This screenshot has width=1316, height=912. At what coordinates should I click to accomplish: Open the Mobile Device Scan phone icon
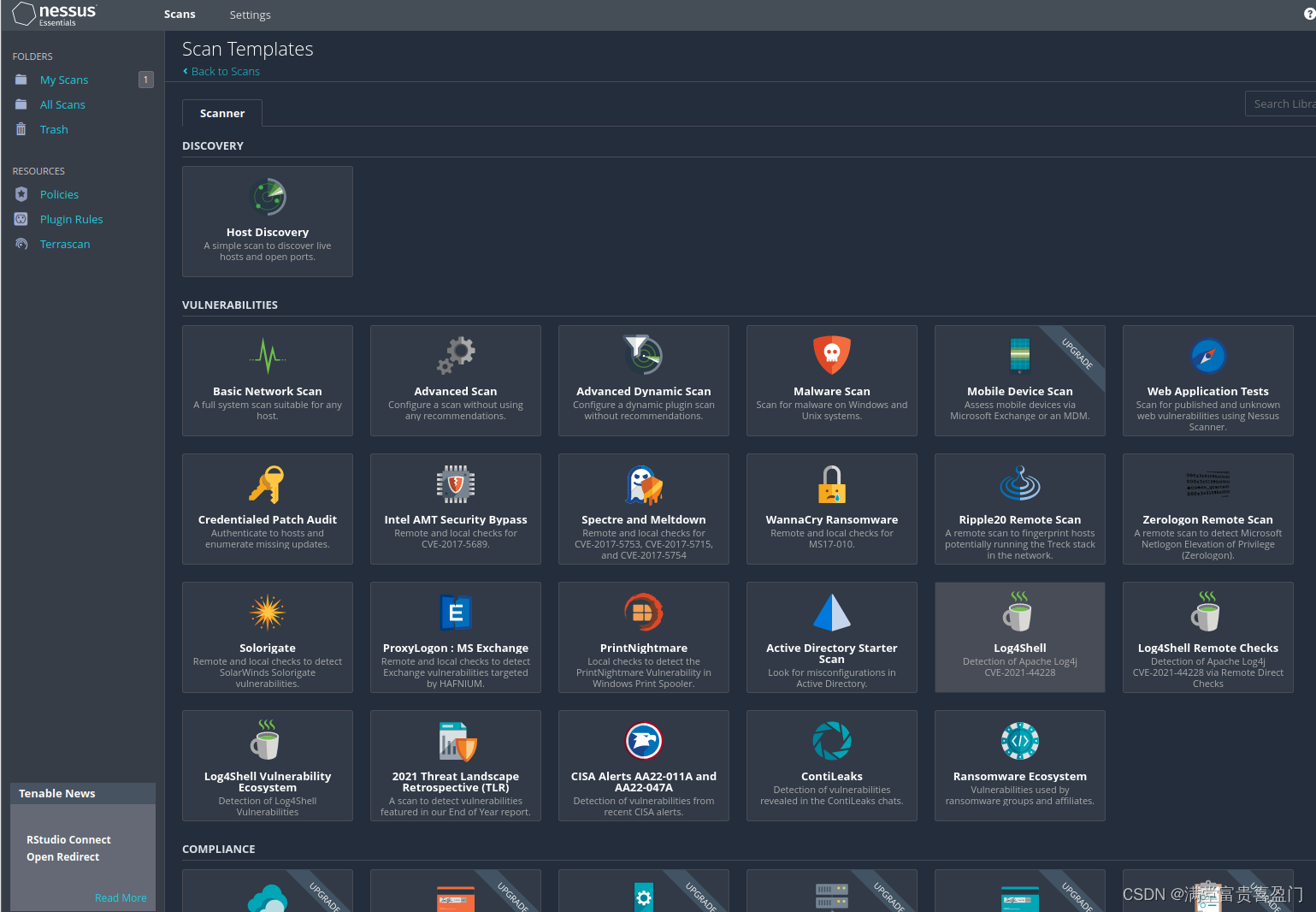(1020, 355)
